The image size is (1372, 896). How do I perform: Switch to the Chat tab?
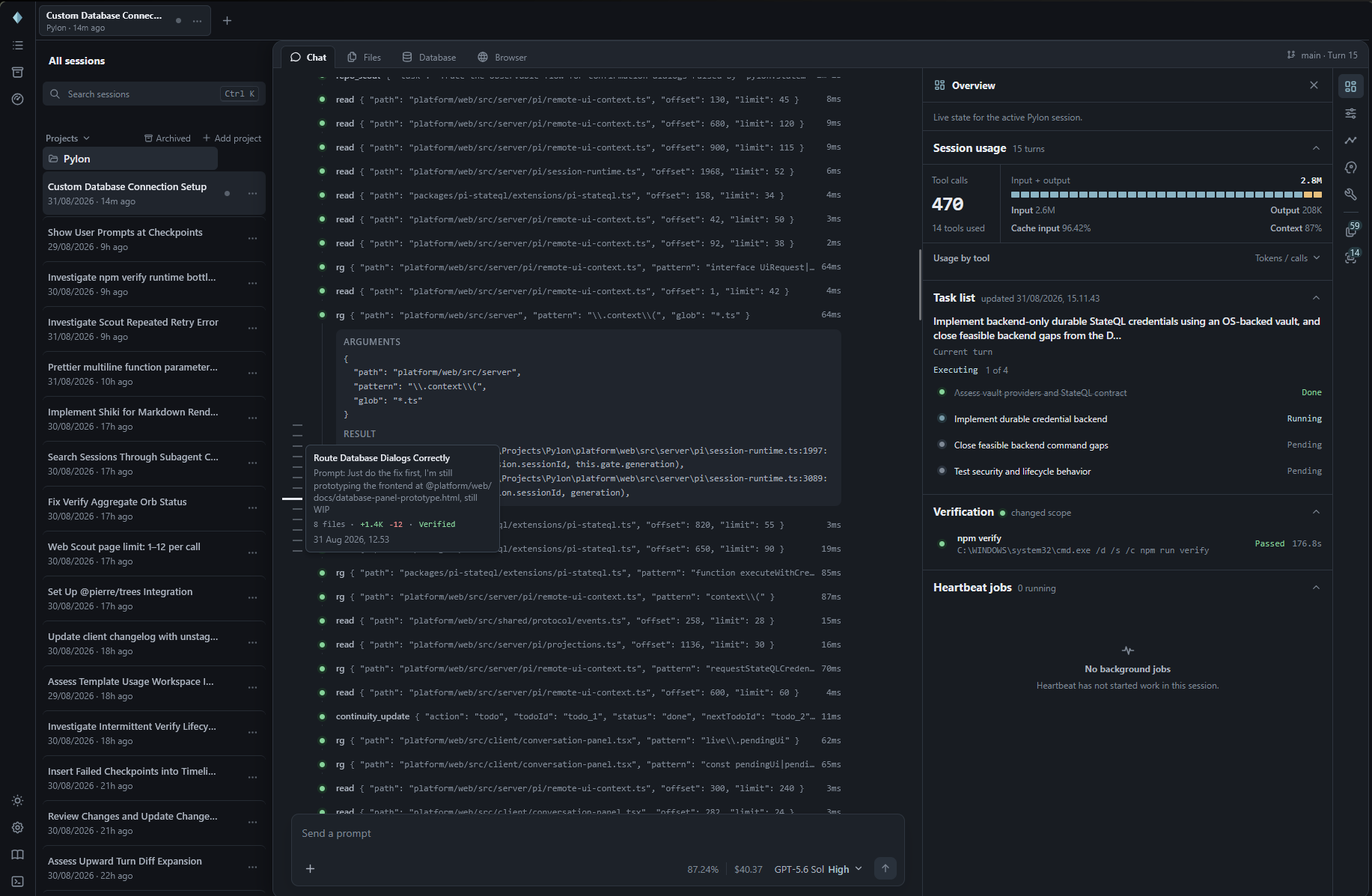(308, 58)
